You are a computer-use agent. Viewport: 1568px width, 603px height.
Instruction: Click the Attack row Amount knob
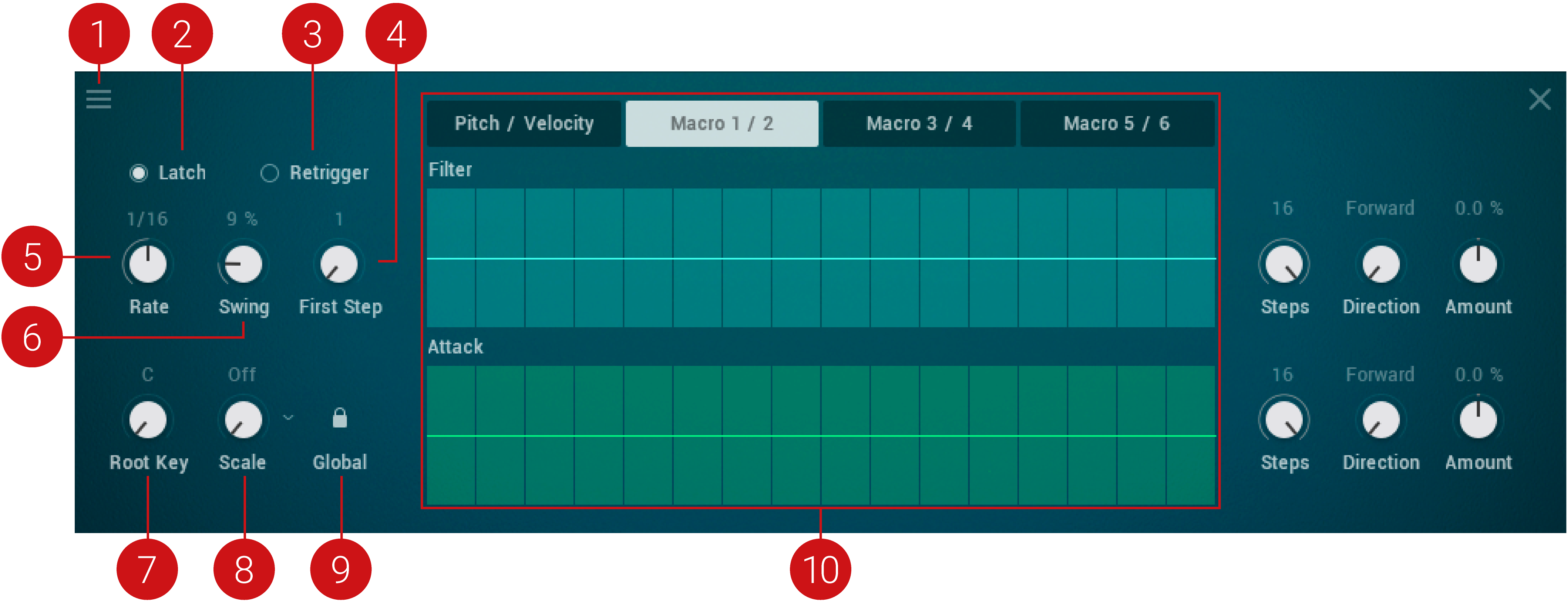click(x=1478, y=420)
